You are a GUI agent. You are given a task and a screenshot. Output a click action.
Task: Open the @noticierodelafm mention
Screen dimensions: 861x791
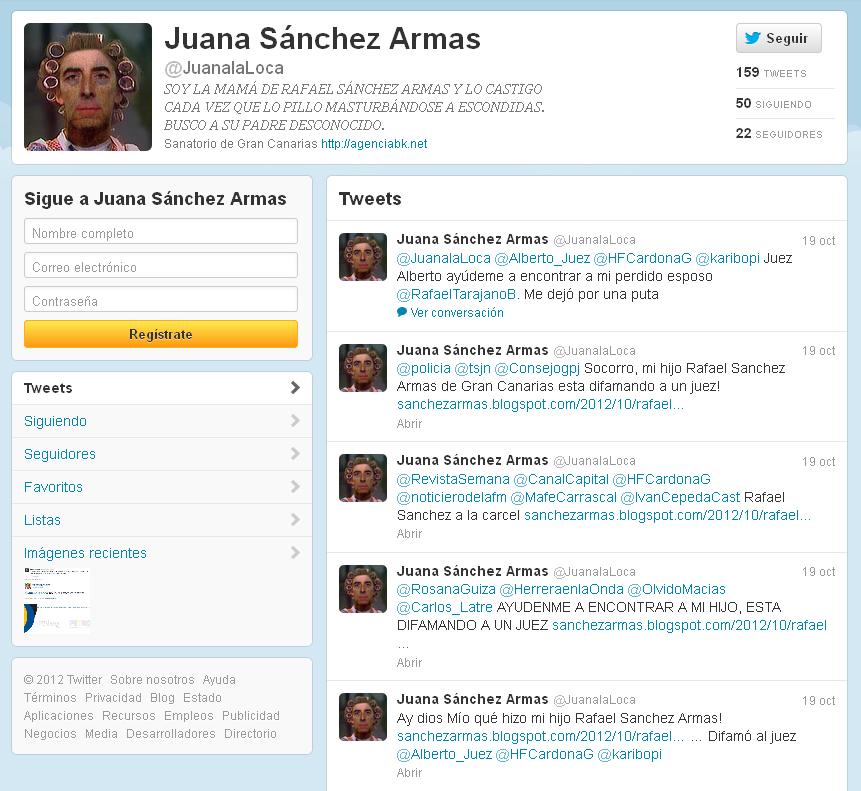(x=451, y=497)
